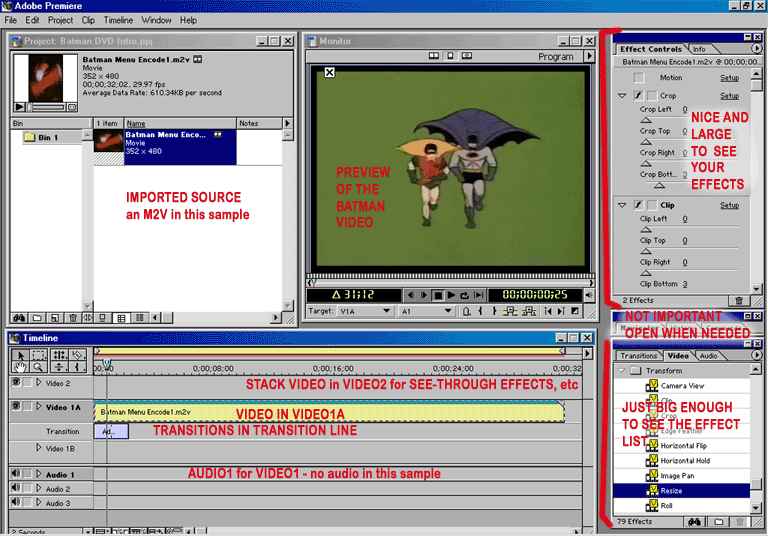Mute the Audio 3 track speaker
The width and height of the screenshot is (768, 536).
16,502
